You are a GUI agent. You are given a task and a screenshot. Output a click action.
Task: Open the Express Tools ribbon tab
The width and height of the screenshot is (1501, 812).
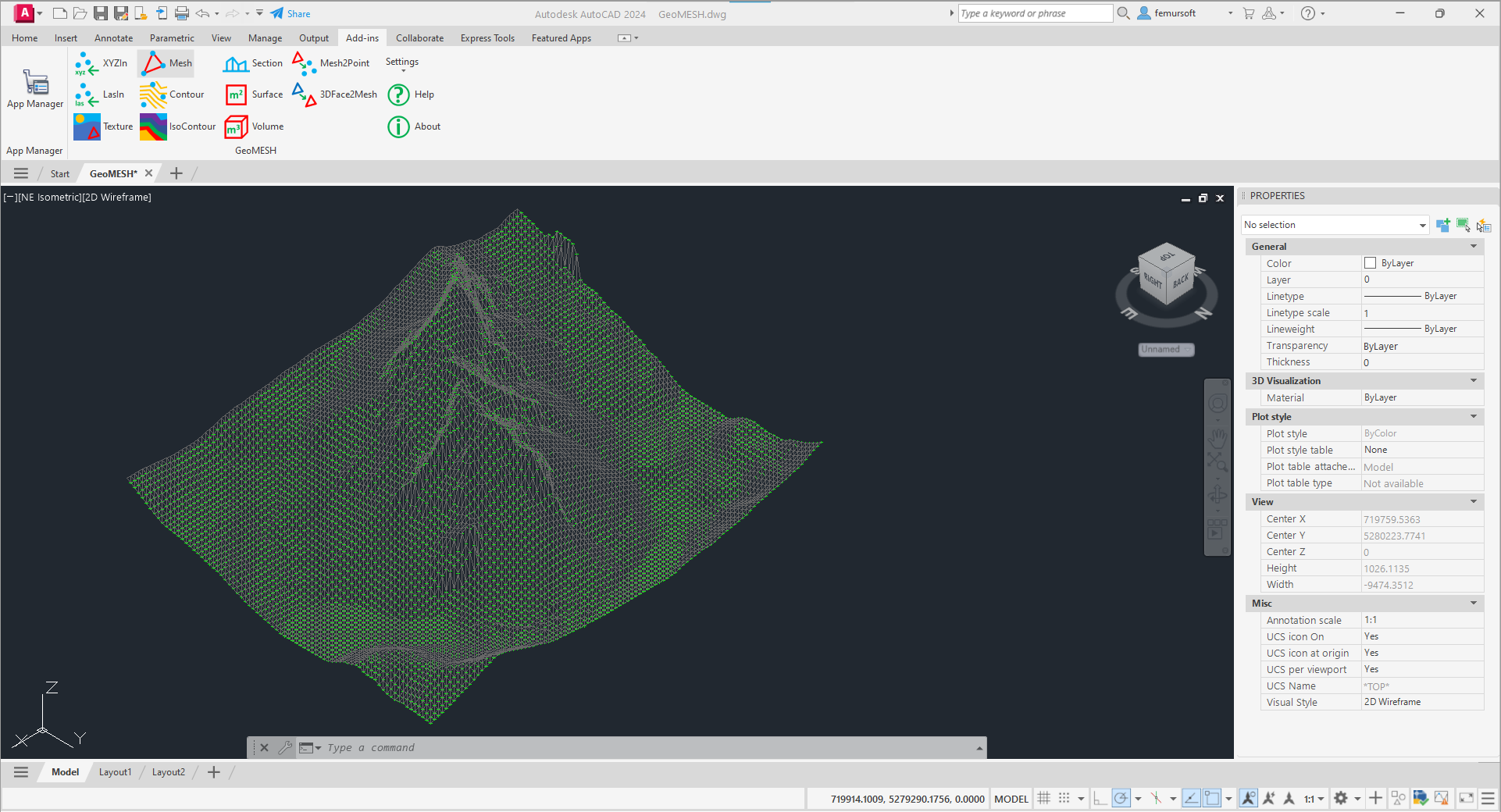(487, 38)
